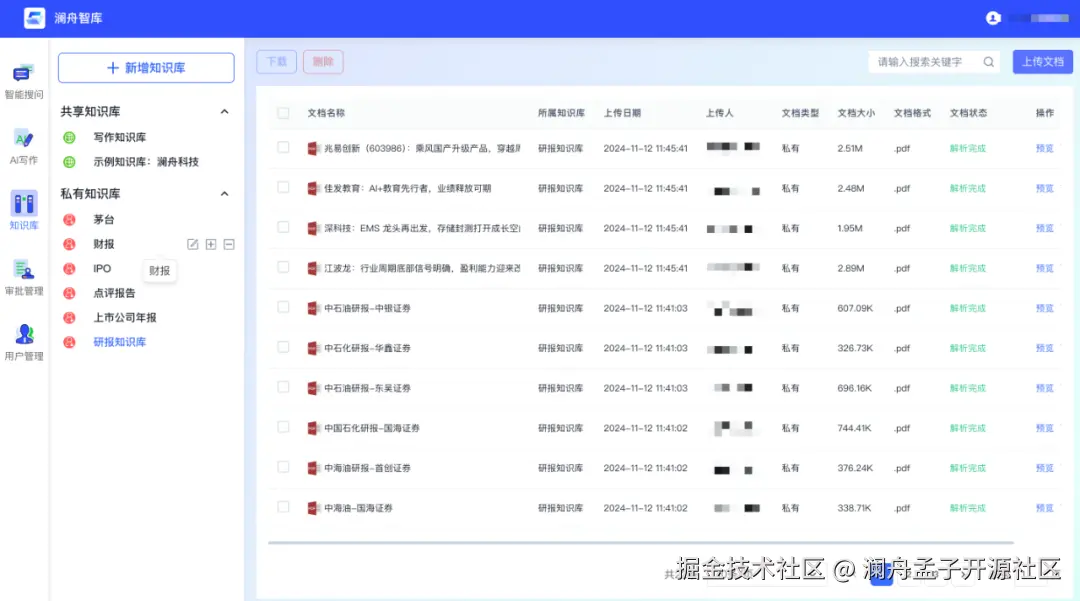Click the red icon beside IPO

(x=69, y=268)
